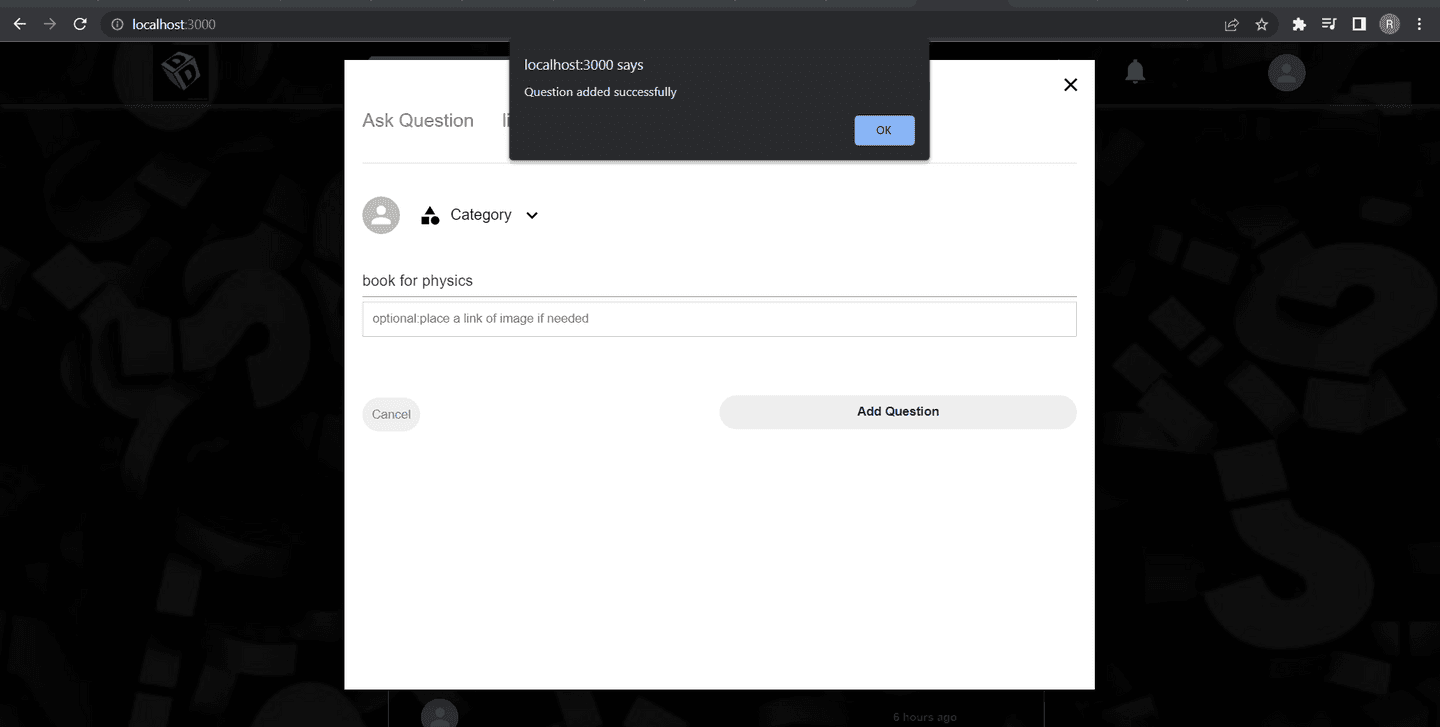
Task: Click the user avatar in modal
Action: tap(381, 215)
